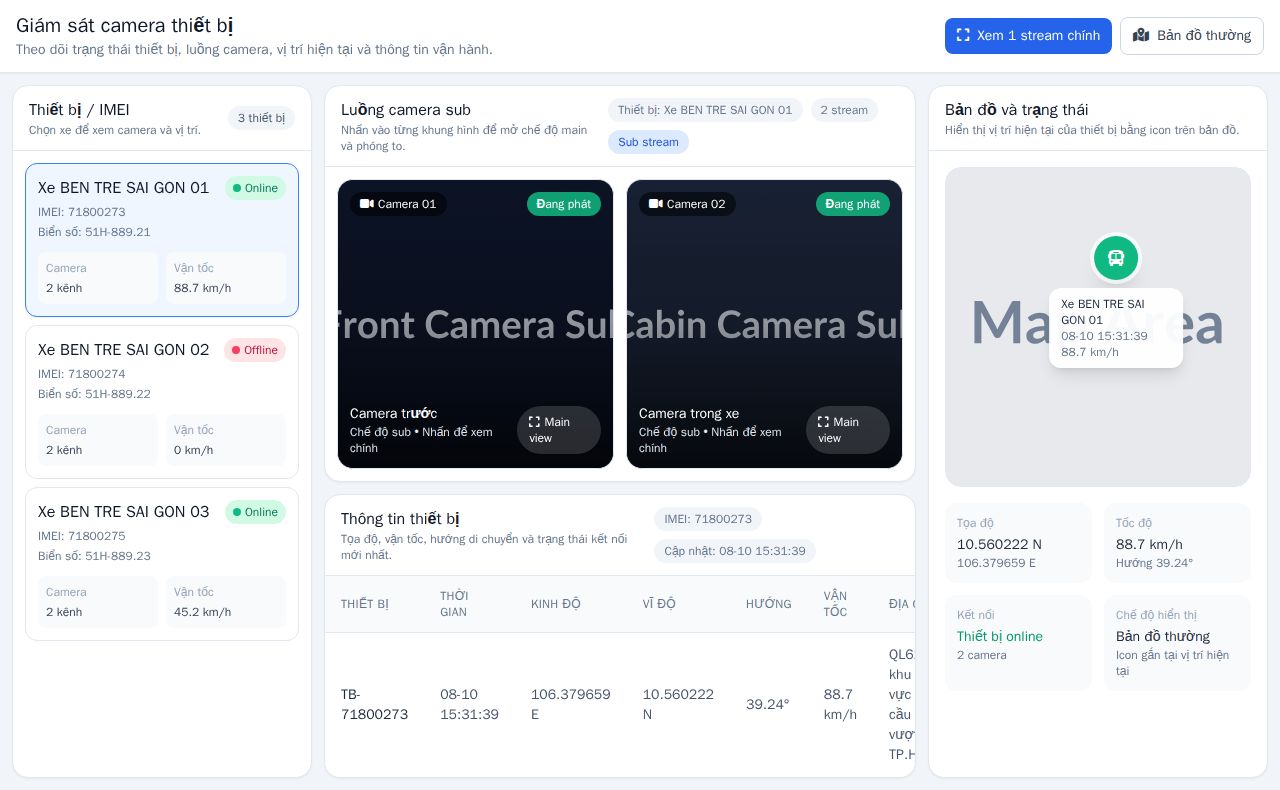Click the 3 thiết bị count badge
The width and height of the screenshot is (1280, 790).
[261, 118]
